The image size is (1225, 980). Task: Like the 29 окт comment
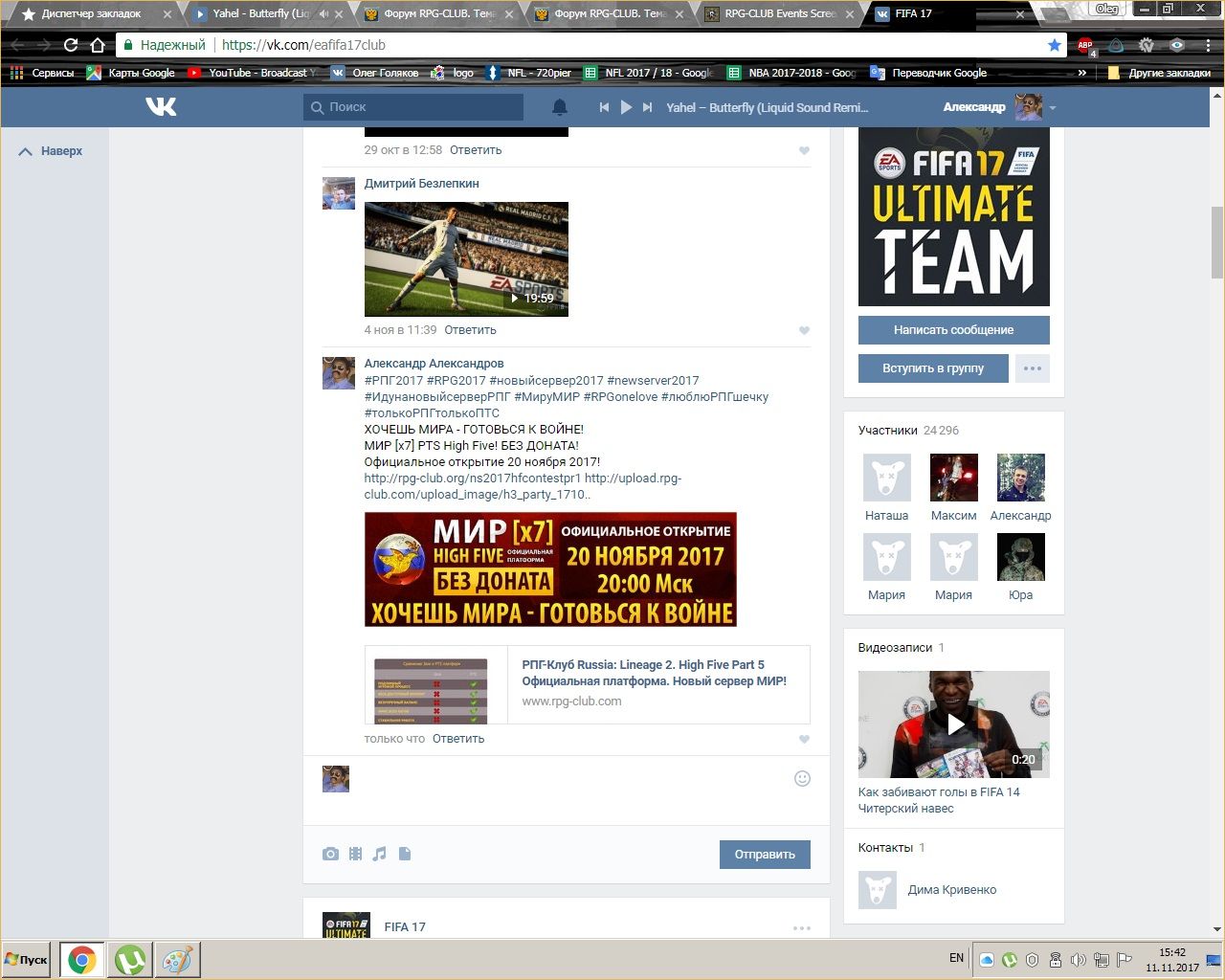point(804,150)
